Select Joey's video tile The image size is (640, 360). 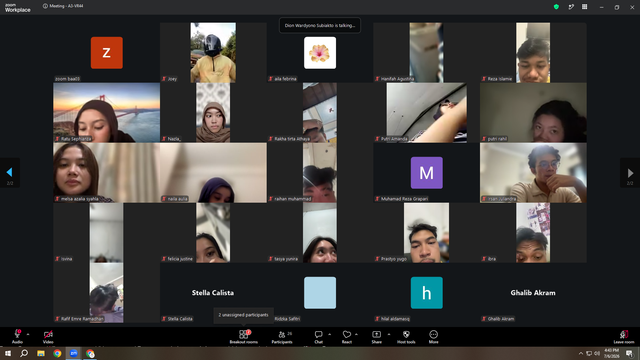[213, 53]
